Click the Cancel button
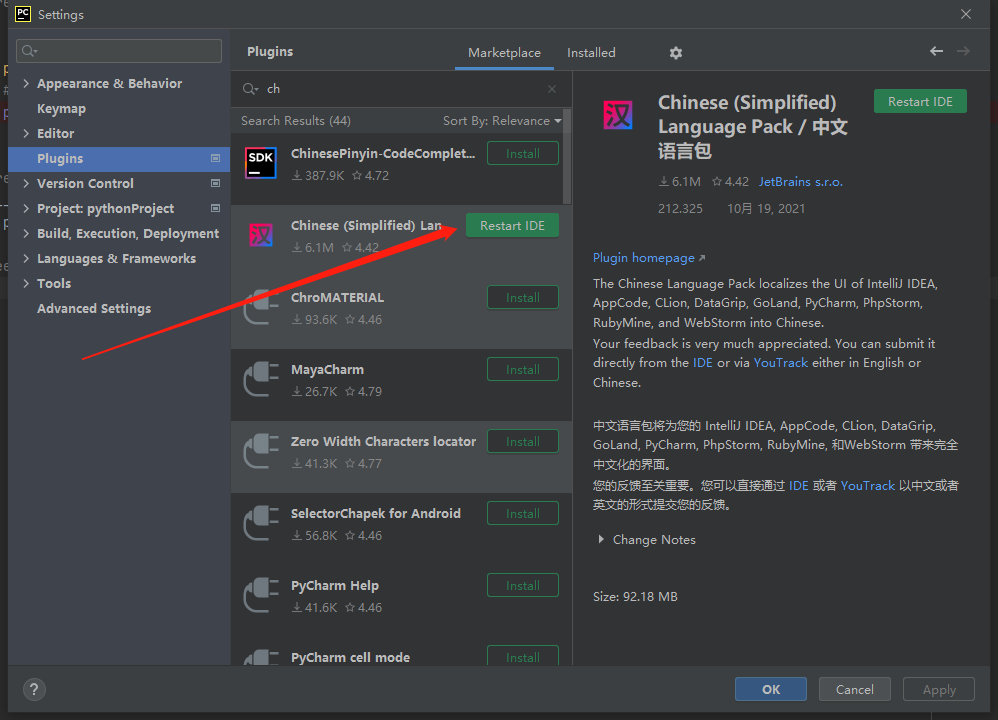This screenshot has width=998, height=720. [854, 689]
